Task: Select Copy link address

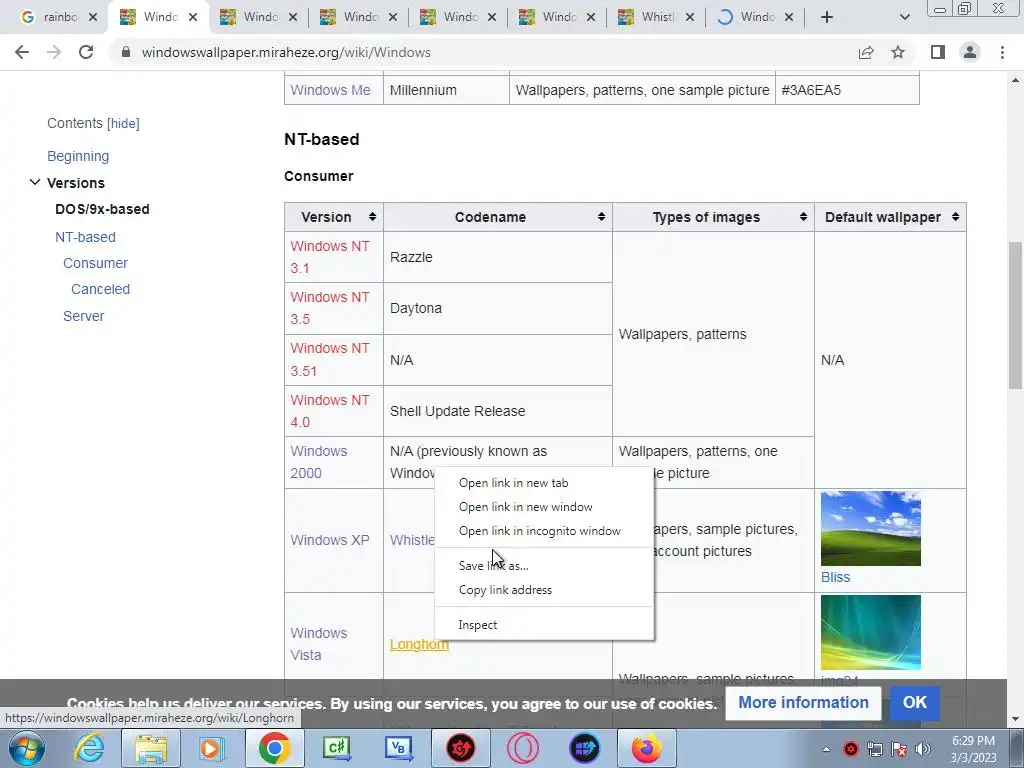Action: pyautogui.click(x=505, y=590)
